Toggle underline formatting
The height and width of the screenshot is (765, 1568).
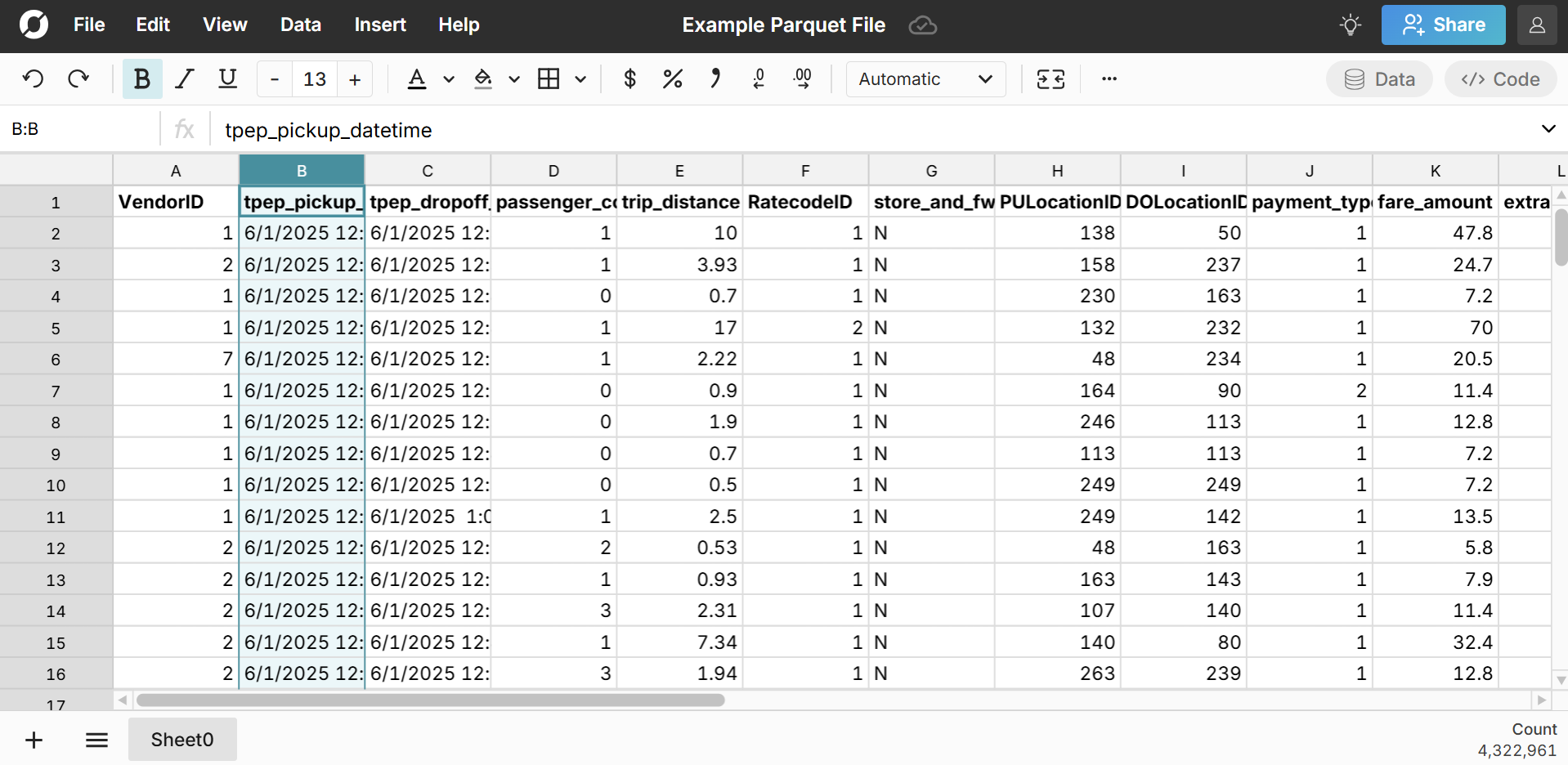228,79
